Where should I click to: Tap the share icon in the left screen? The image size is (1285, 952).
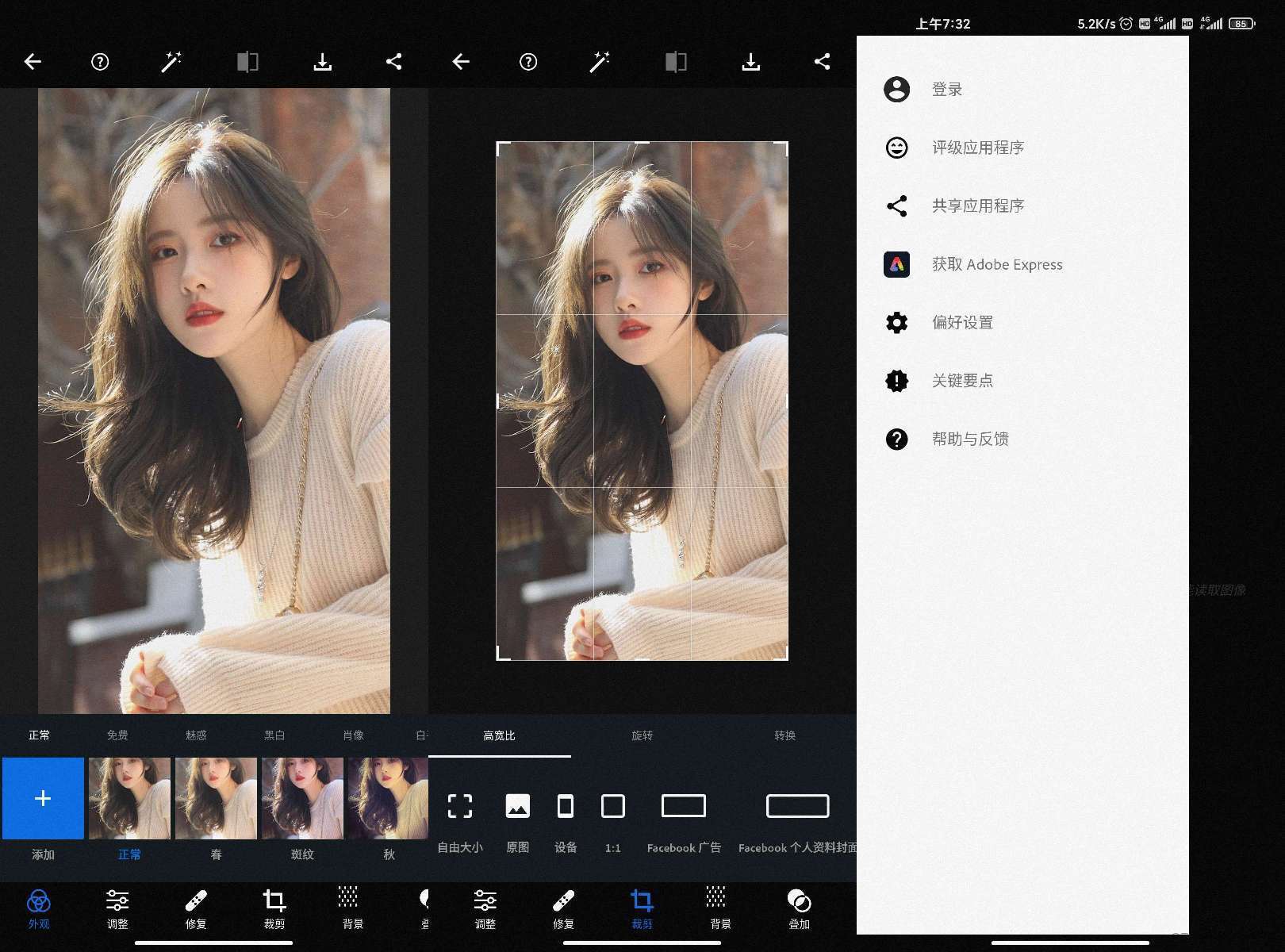[394, 62]
